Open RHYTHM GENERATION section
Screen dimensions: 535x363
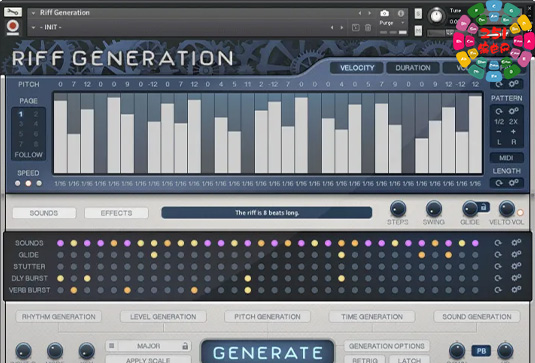59,317
